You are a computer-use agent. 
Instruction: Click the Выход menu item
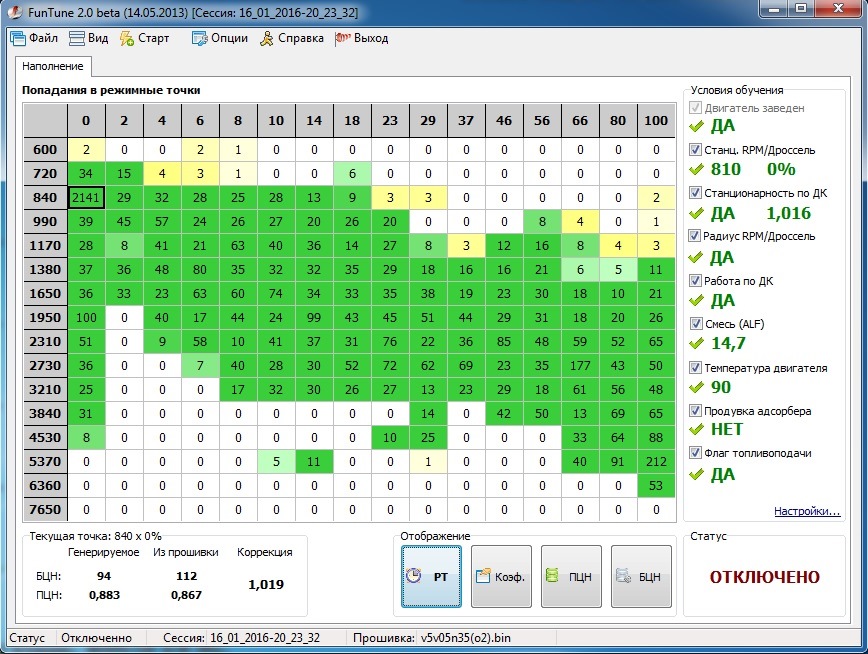[x=361, y=38]
